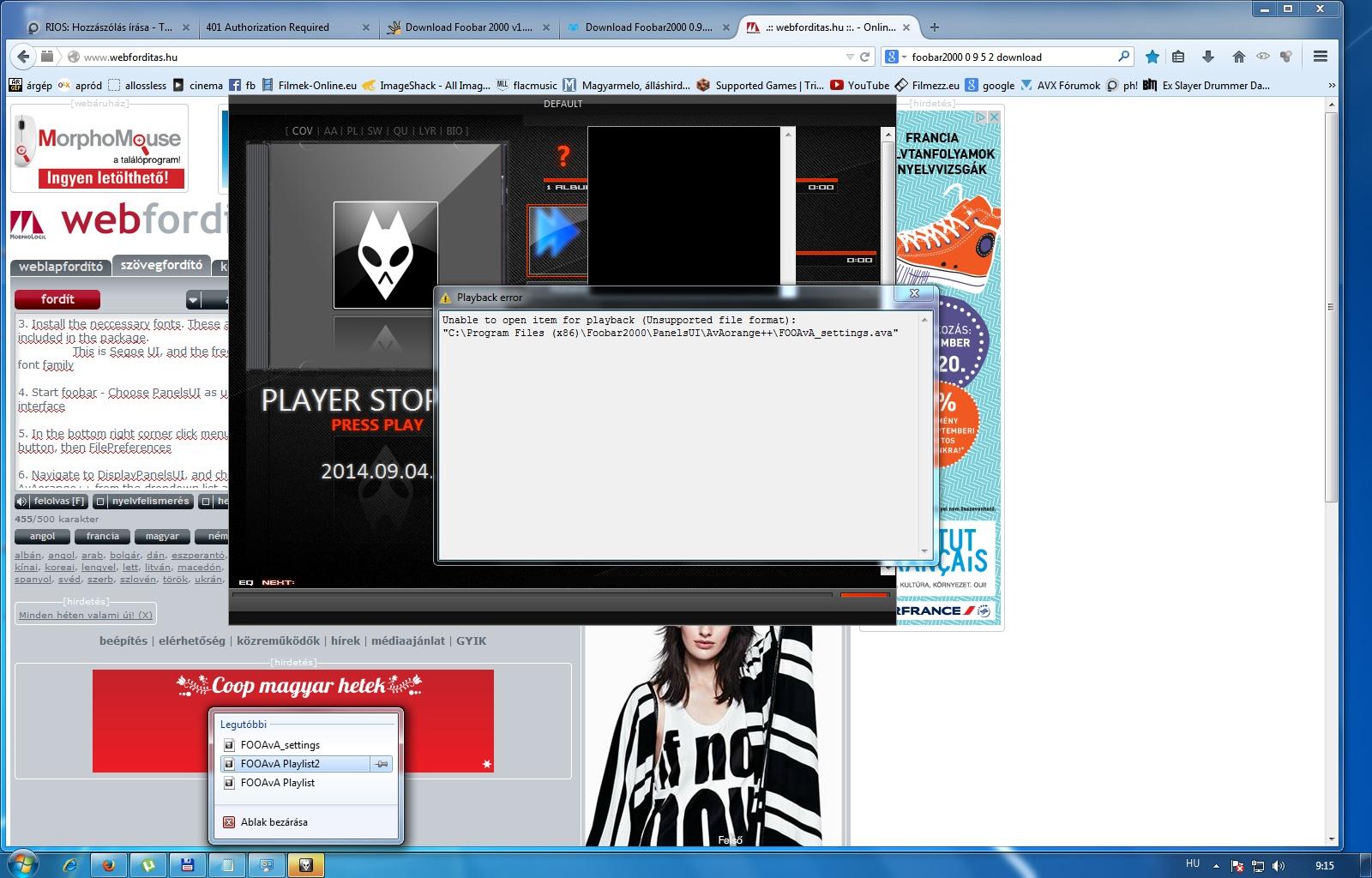
Task: Select the angol language button
Action: [x=42, y=537]
